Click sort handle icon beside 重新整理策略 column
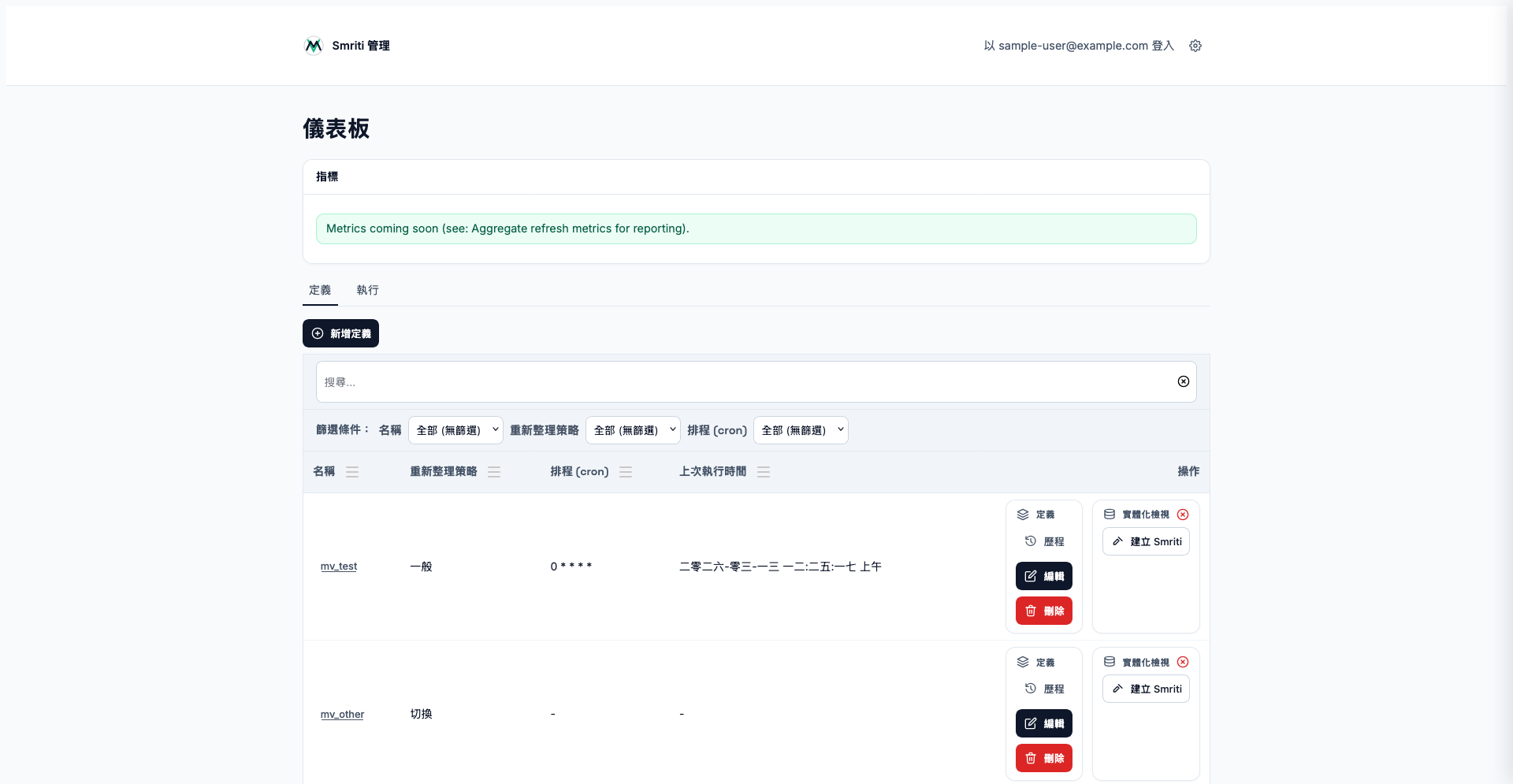This screenshot has width=1513, height=784. (x=494, y=472)
